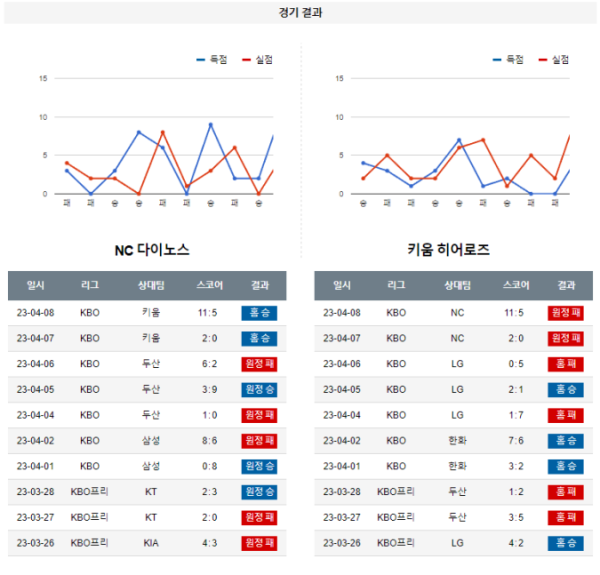
Task: Select the NC 다이노스 team title
Action: click(x=152, y=250)
